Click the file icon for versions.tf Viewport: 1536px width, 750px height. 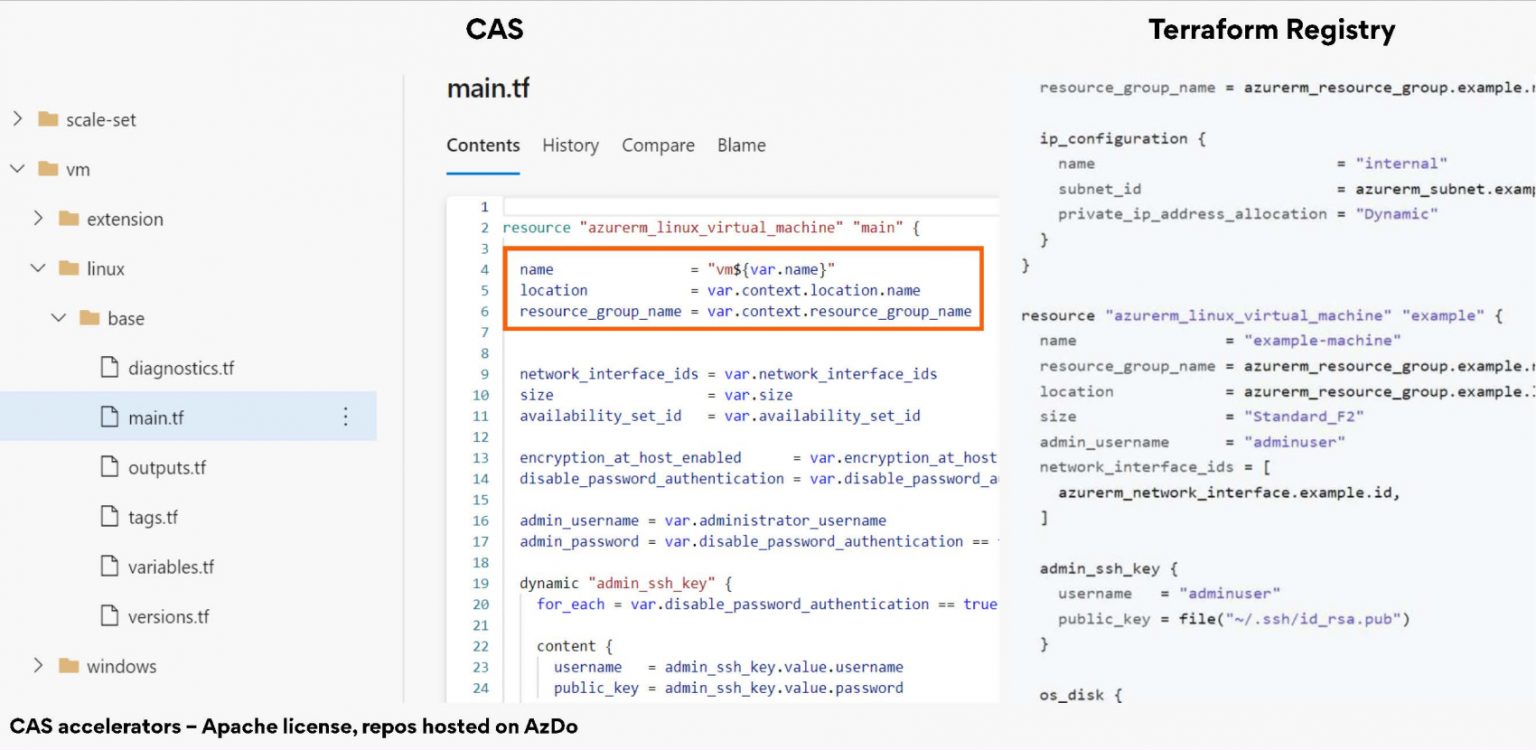tap(108, 617)
